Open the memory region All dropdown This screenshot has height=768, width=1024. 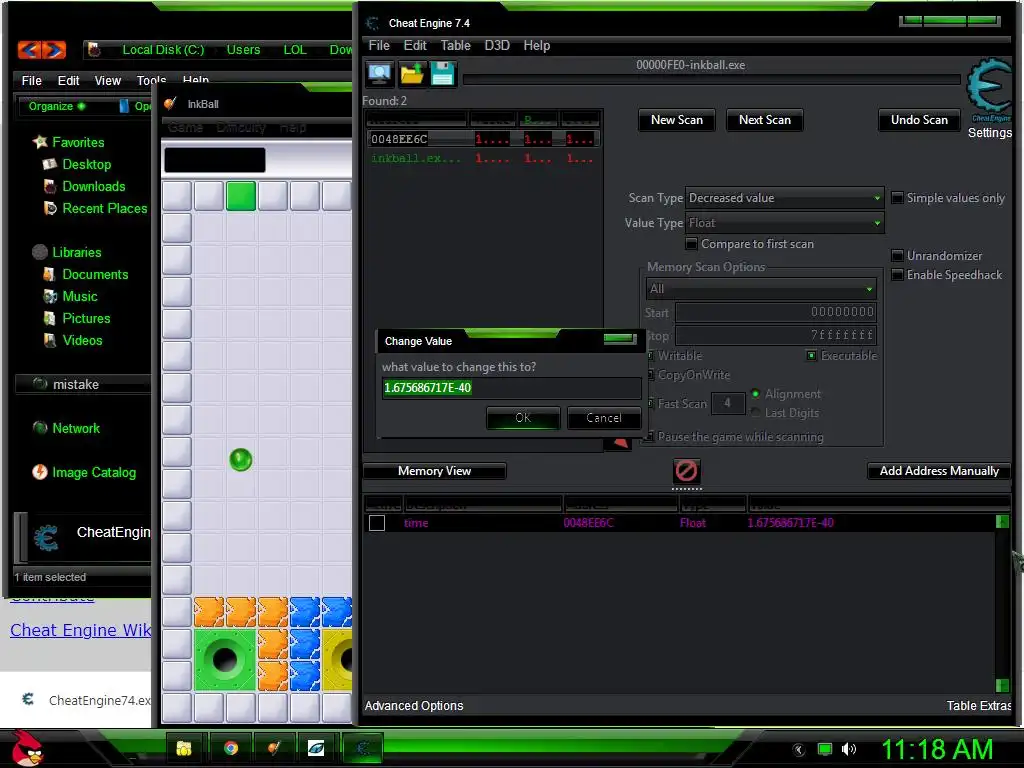(761, 288)
